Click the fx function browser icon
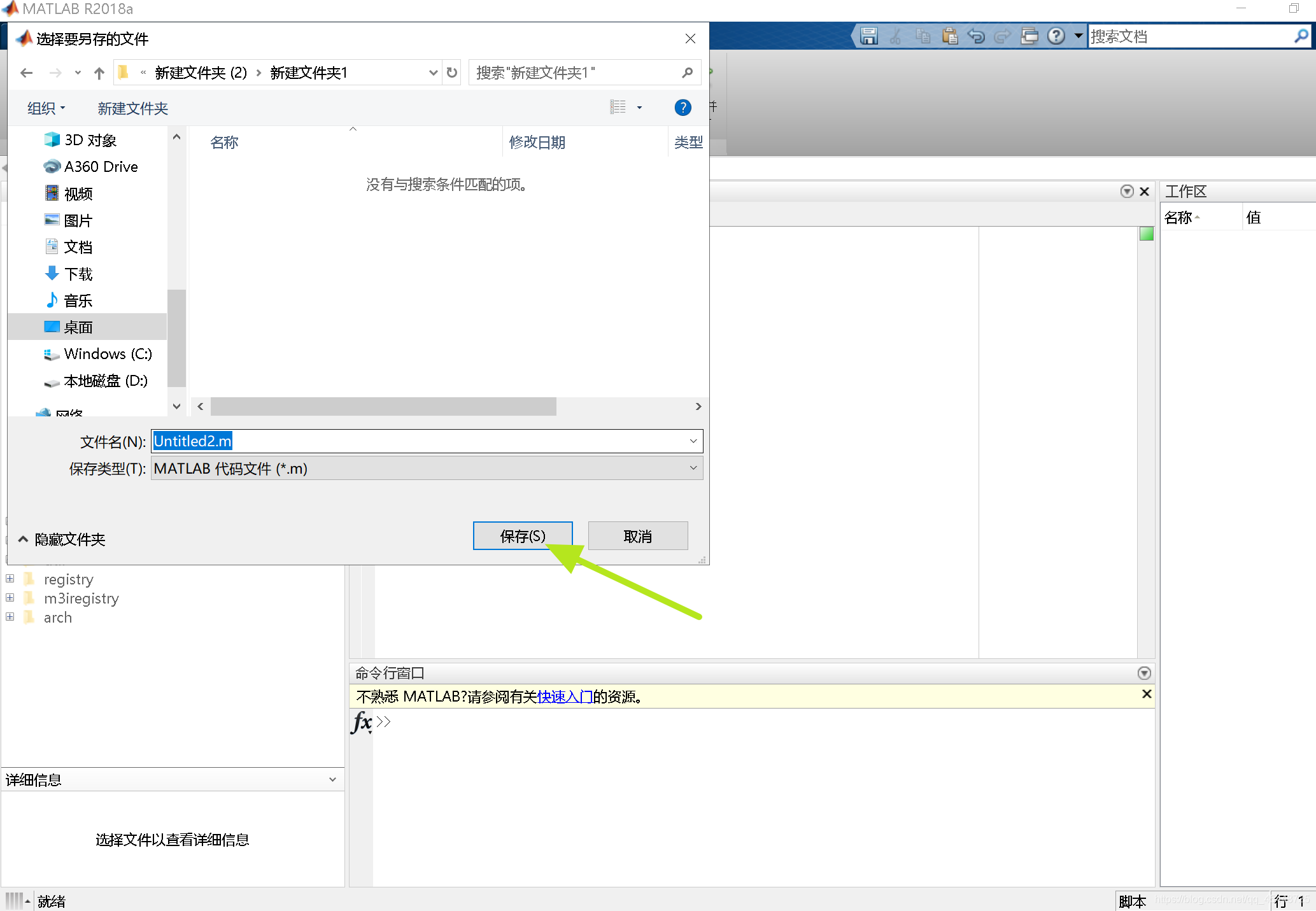1316x911 pixels. [361, 722]
